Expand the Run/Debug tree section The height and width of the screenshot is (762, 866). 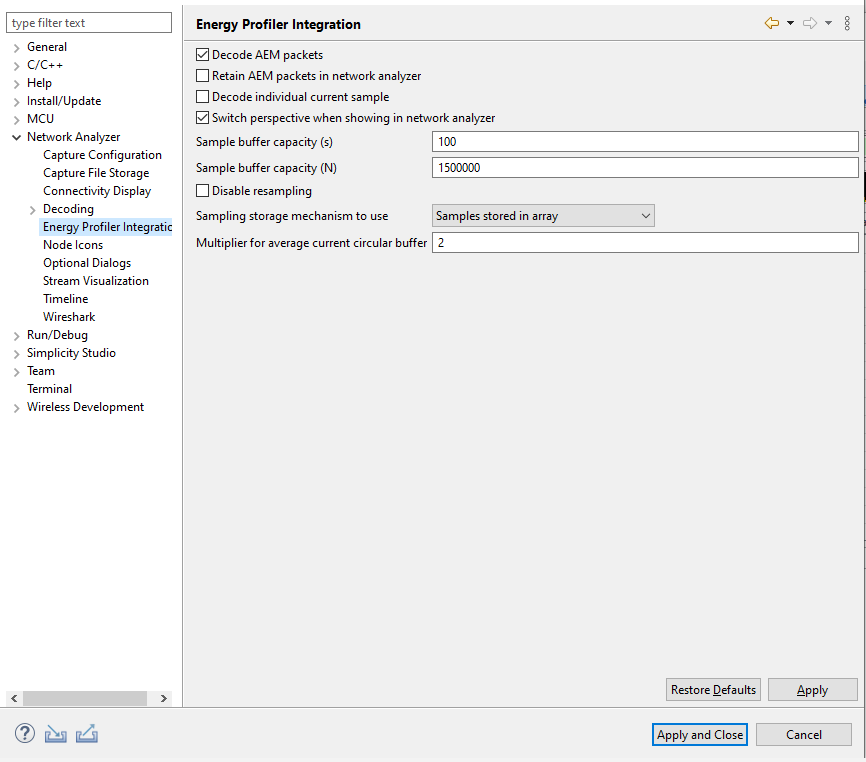(x=14, y=334)
